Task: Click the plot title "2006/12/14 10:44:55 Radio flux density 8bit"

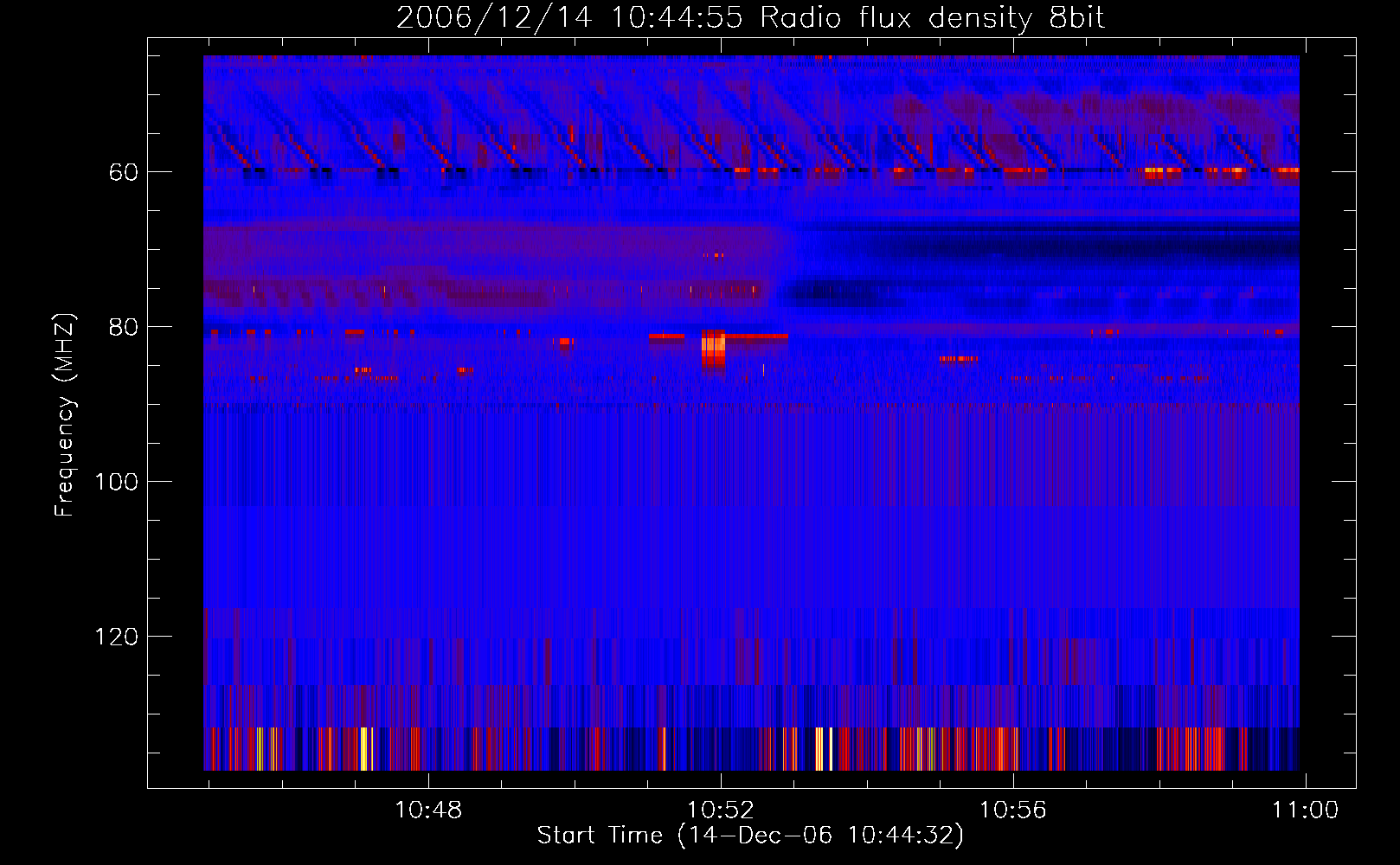Action: point(750,18)
